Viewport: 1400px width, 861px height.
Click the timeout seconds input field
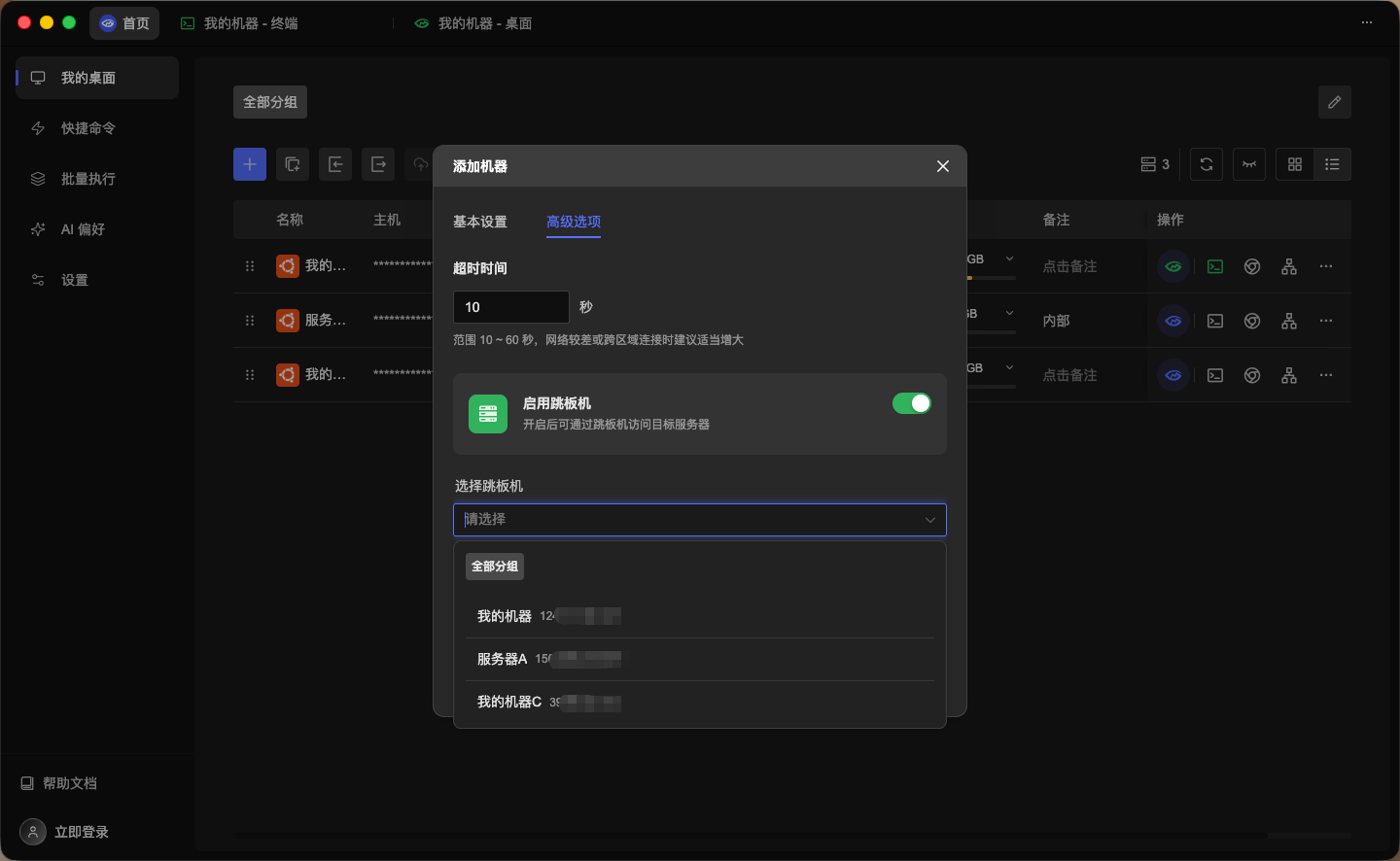click(x=511, y=307)
